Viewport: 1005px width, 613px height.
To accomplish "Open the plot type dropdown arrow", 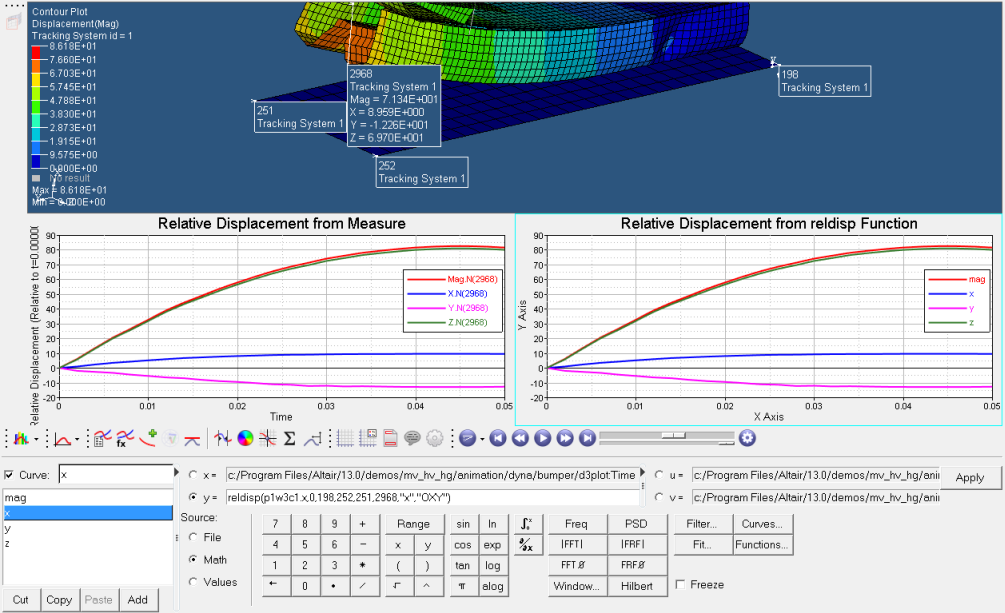I will click(38, 439).
